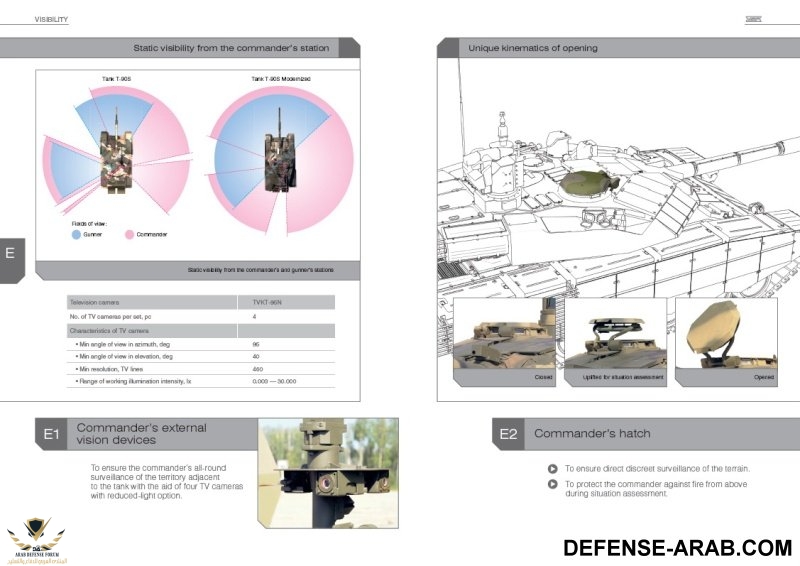Viewport: 800px width, 566px height.
Task: Click bullet icon beside 'To ensure direct discreet surveillance'
Action: click(x=553, y=469)
